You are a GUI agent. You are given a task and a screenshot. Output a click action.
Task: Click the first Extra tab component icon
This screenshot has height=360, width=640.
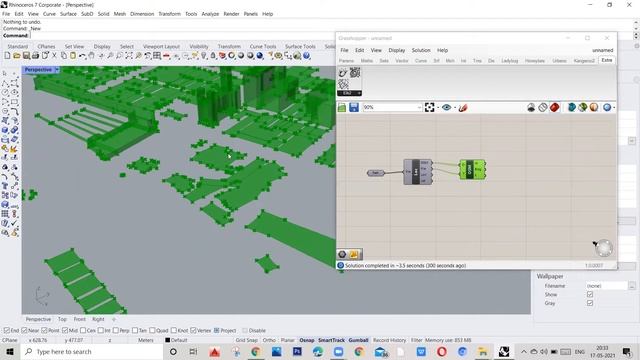(343, 73)
